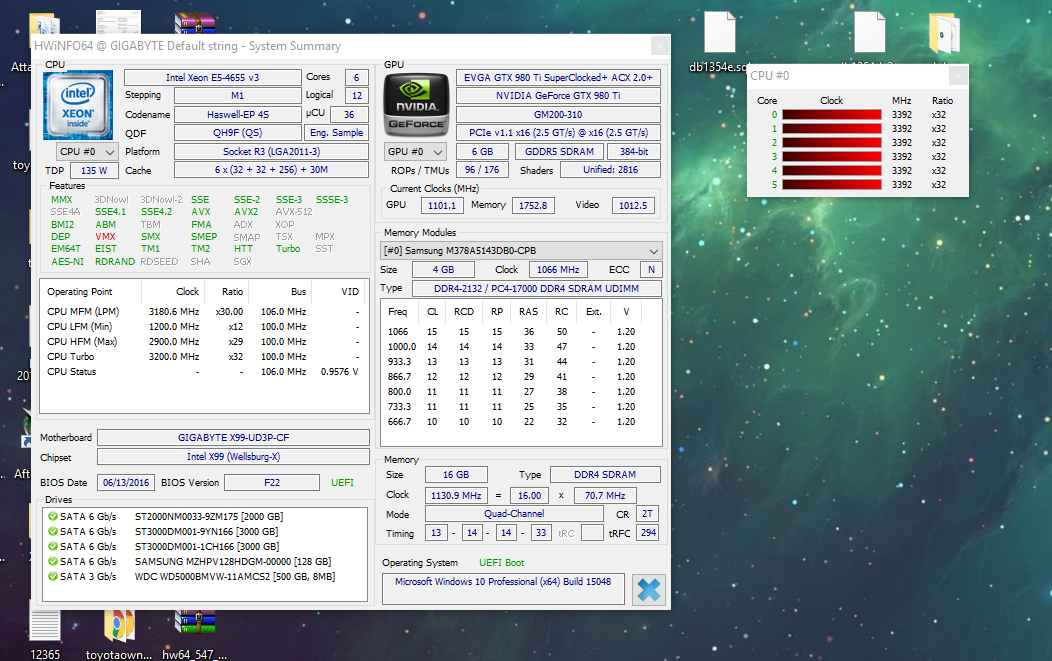The image size is (1052, 661).
Task: Click the cache 6 x (32 + 32 + 256) + 30M field
Action: tap(271, 170)
